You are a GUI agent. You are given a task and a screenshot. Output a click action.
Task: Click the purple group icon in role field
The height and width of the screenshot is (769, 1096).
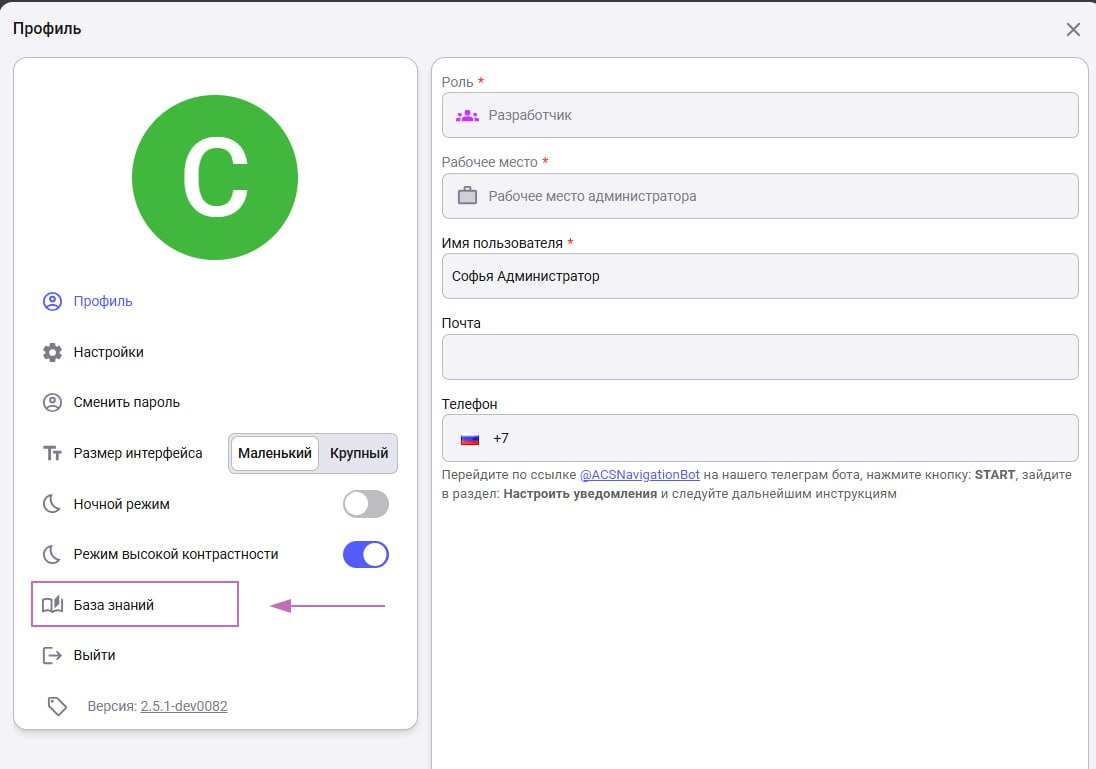click(467, 115)
